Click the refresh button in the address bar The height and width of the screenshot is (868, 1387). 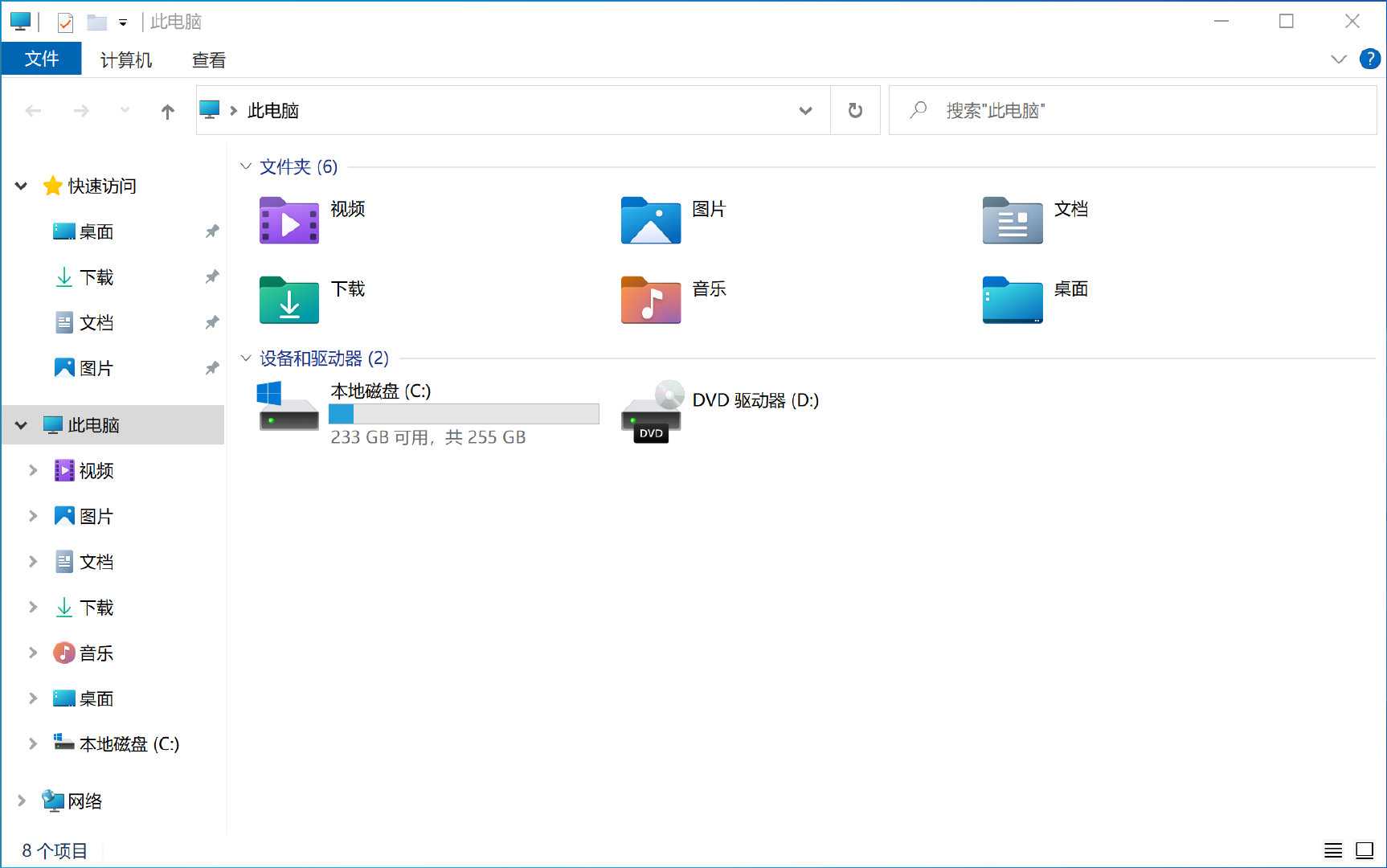coord(855,110)
